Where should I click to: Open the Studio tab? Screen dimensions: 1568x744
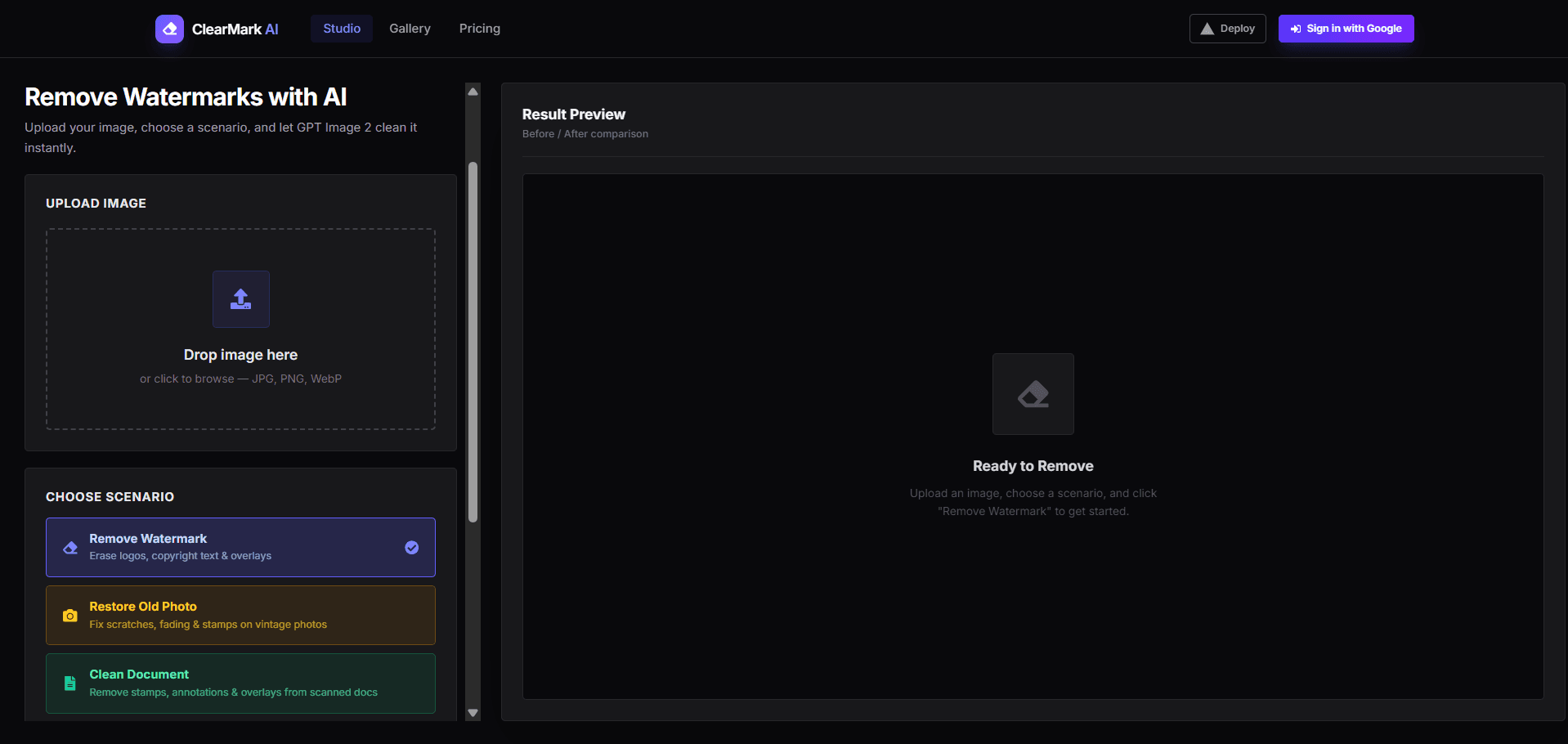[x=342, y=29]
